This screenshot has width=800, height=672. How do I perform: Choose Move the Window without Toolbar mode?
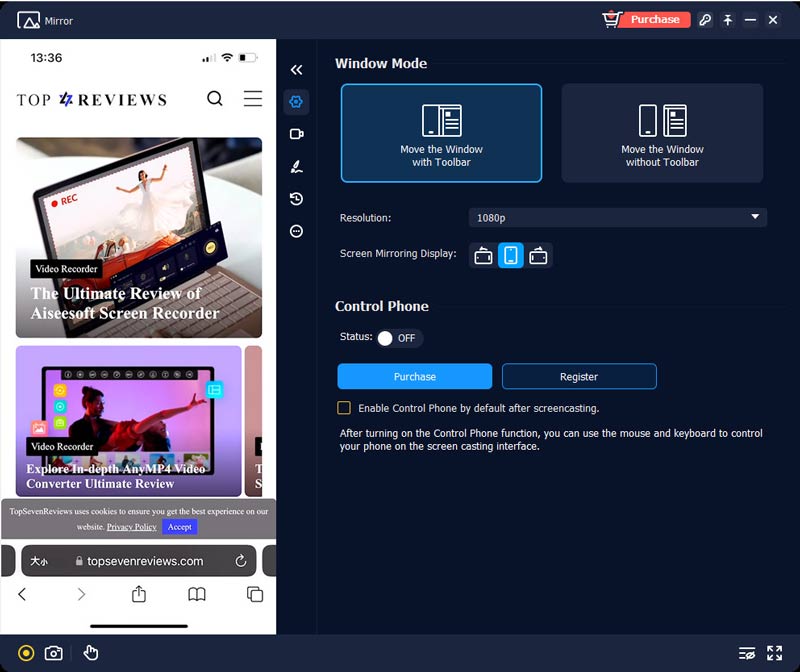[662, 133]
